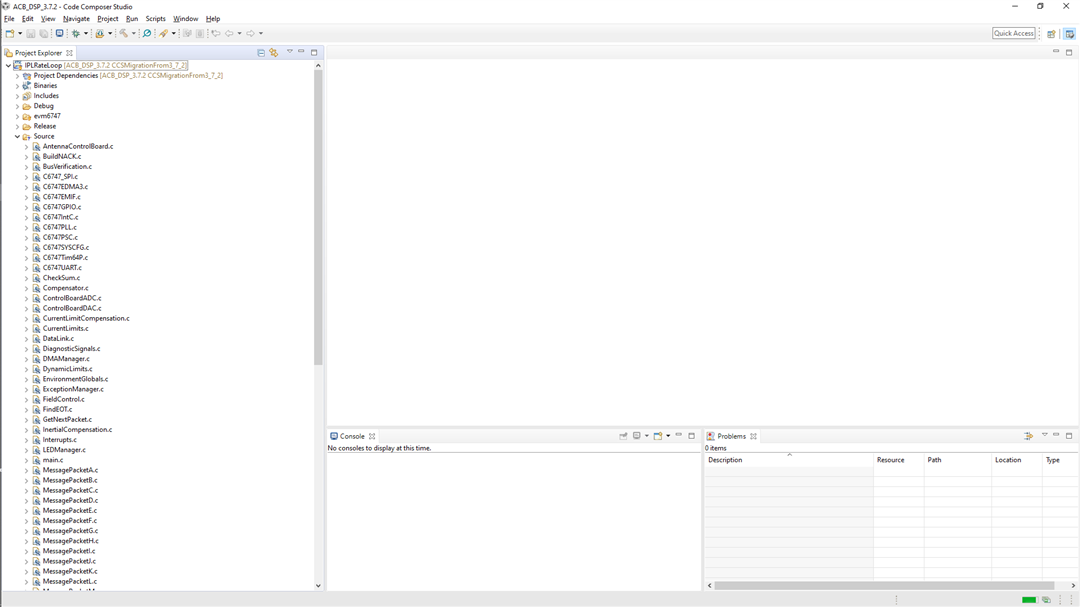Screen dimensions: 1080x607
Task: Open the Window menu
Action: (185, 19)
